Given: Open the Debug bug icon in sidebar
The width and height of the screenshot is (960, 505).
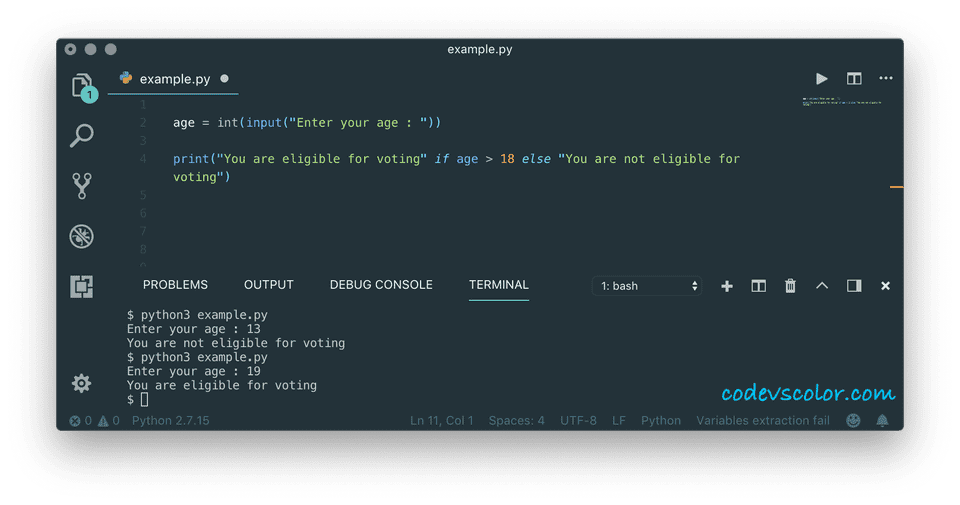Looking at the screenshot, I should tap(81, 236).
